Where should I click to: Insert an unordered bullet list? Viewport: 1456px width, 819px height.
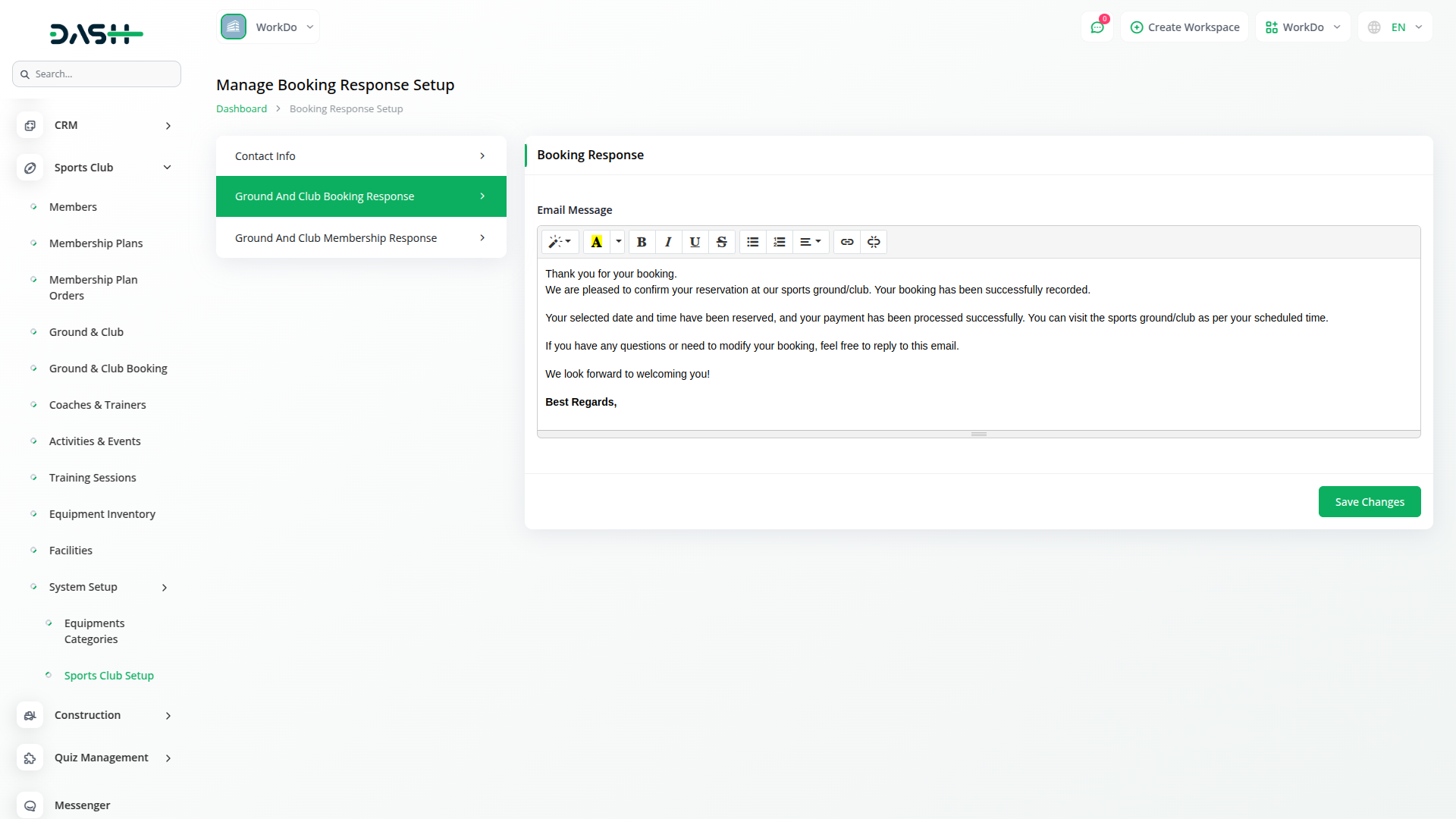pyautogui.click(x=752, y=242)
